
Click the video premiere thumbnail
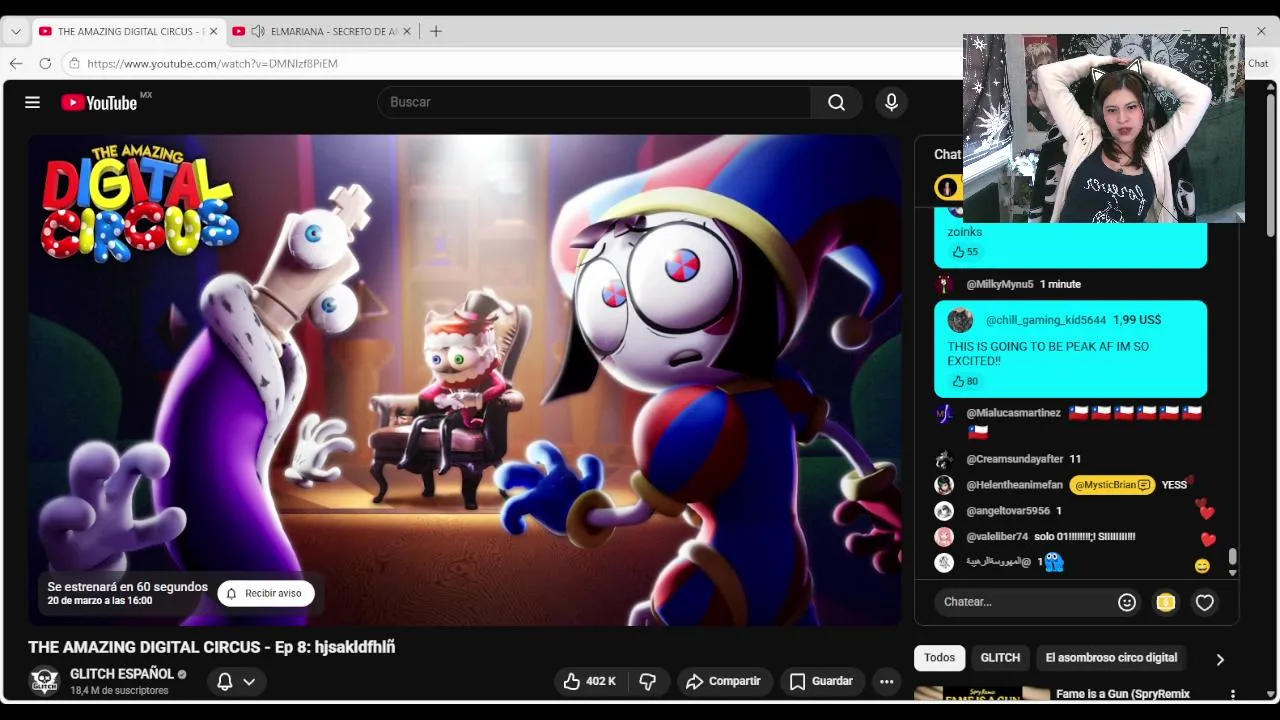coord(464,380)
